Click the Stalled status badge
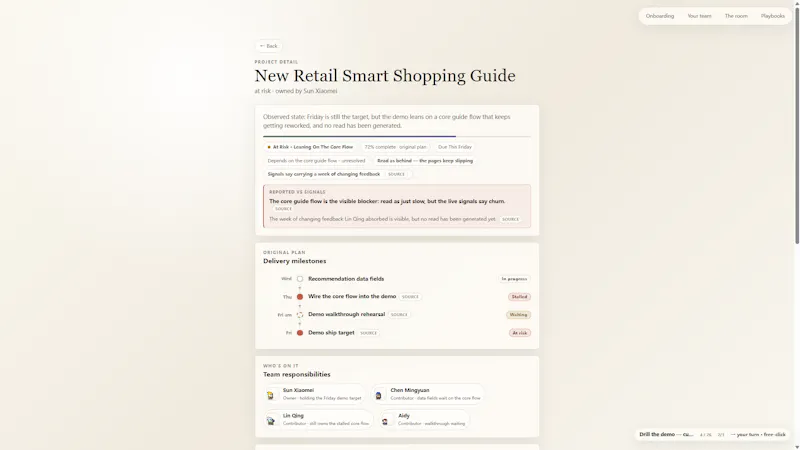The image size is (800, 450). [519, 297]
